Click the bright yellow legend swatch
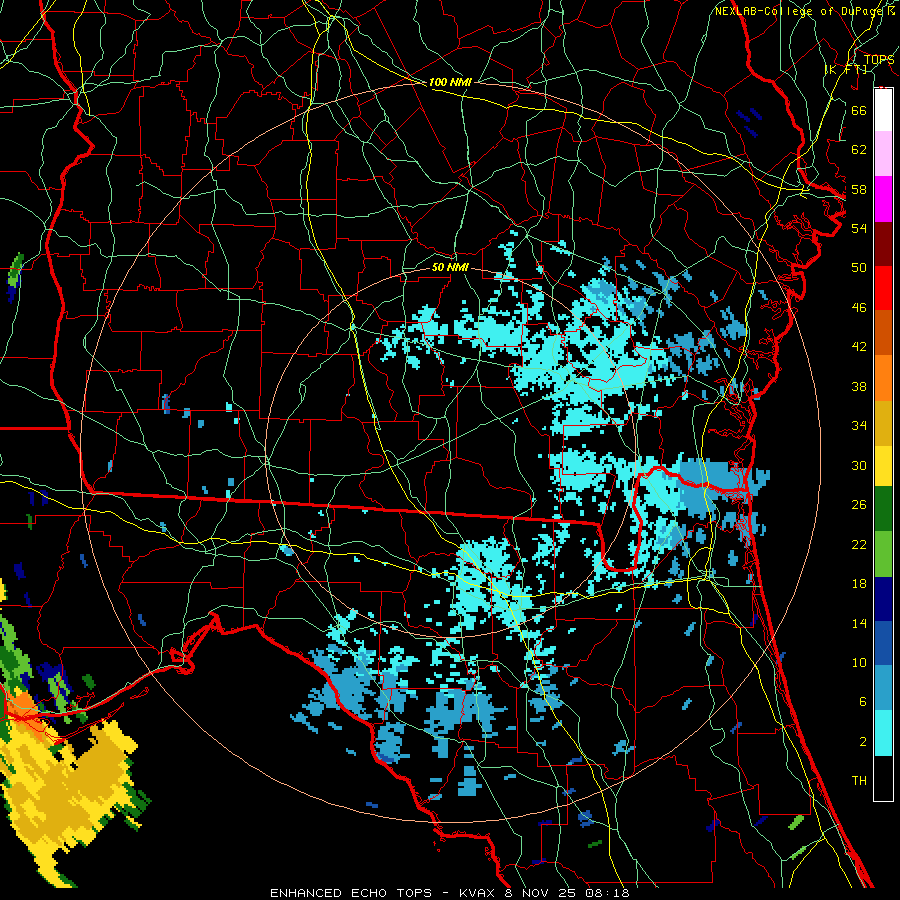 (x=883, y=465)
